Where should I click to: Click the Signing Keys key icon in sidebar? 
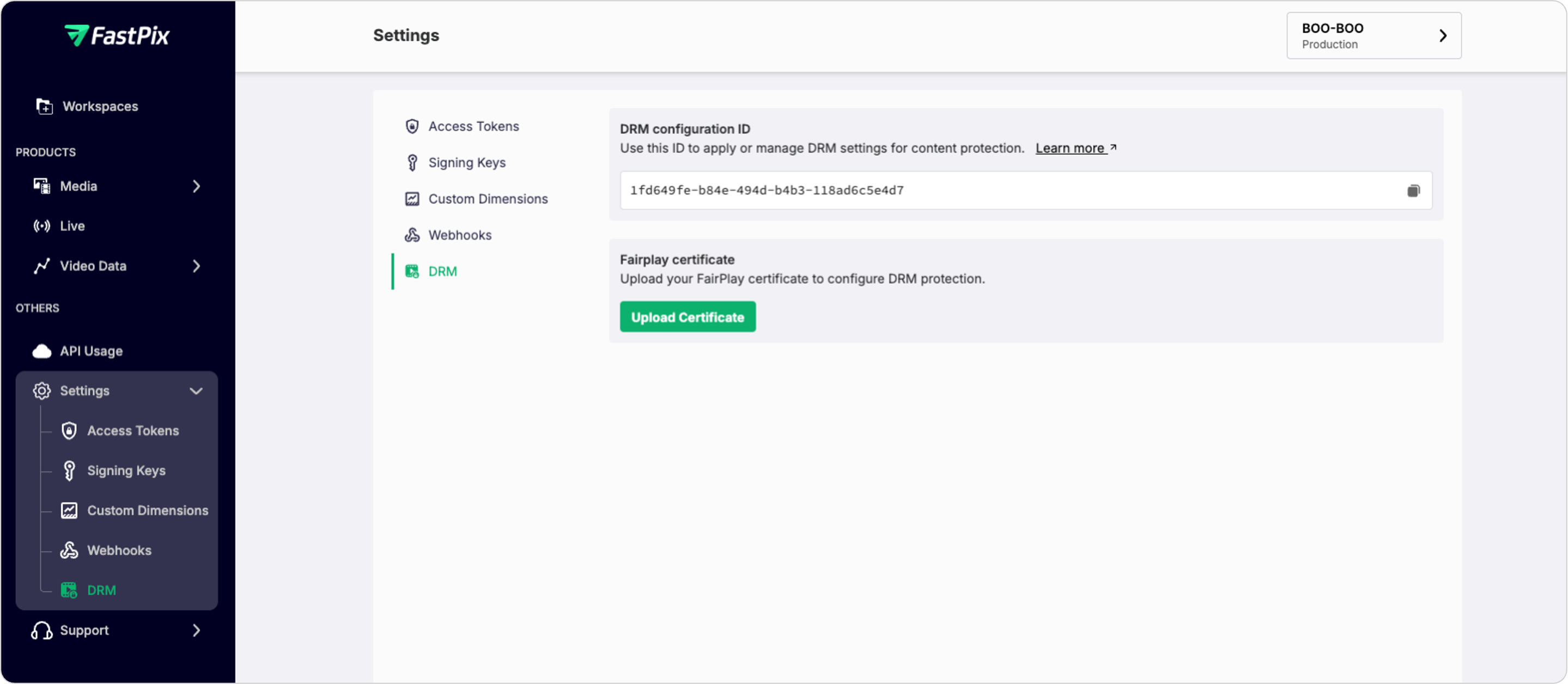point(69,471)
